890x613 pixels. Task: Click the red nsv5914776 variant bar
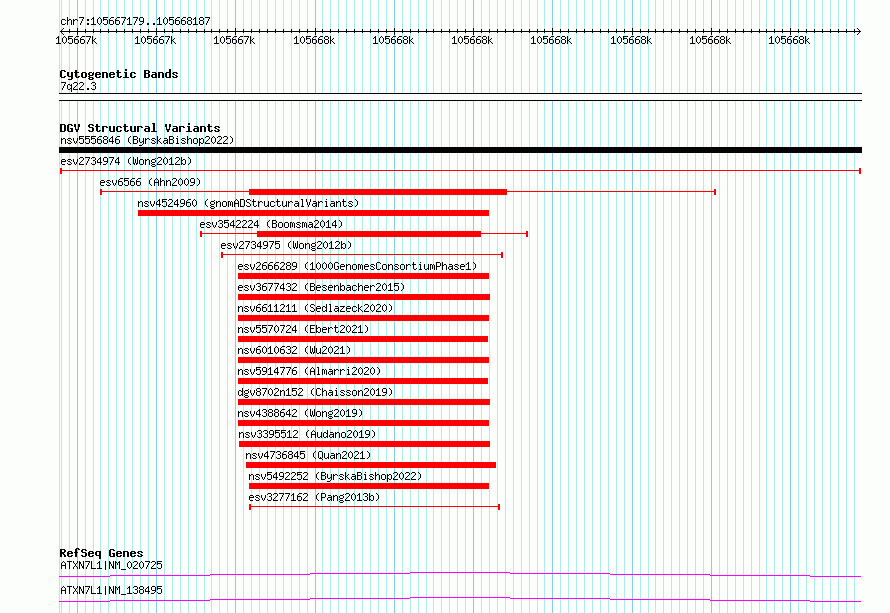363,381
